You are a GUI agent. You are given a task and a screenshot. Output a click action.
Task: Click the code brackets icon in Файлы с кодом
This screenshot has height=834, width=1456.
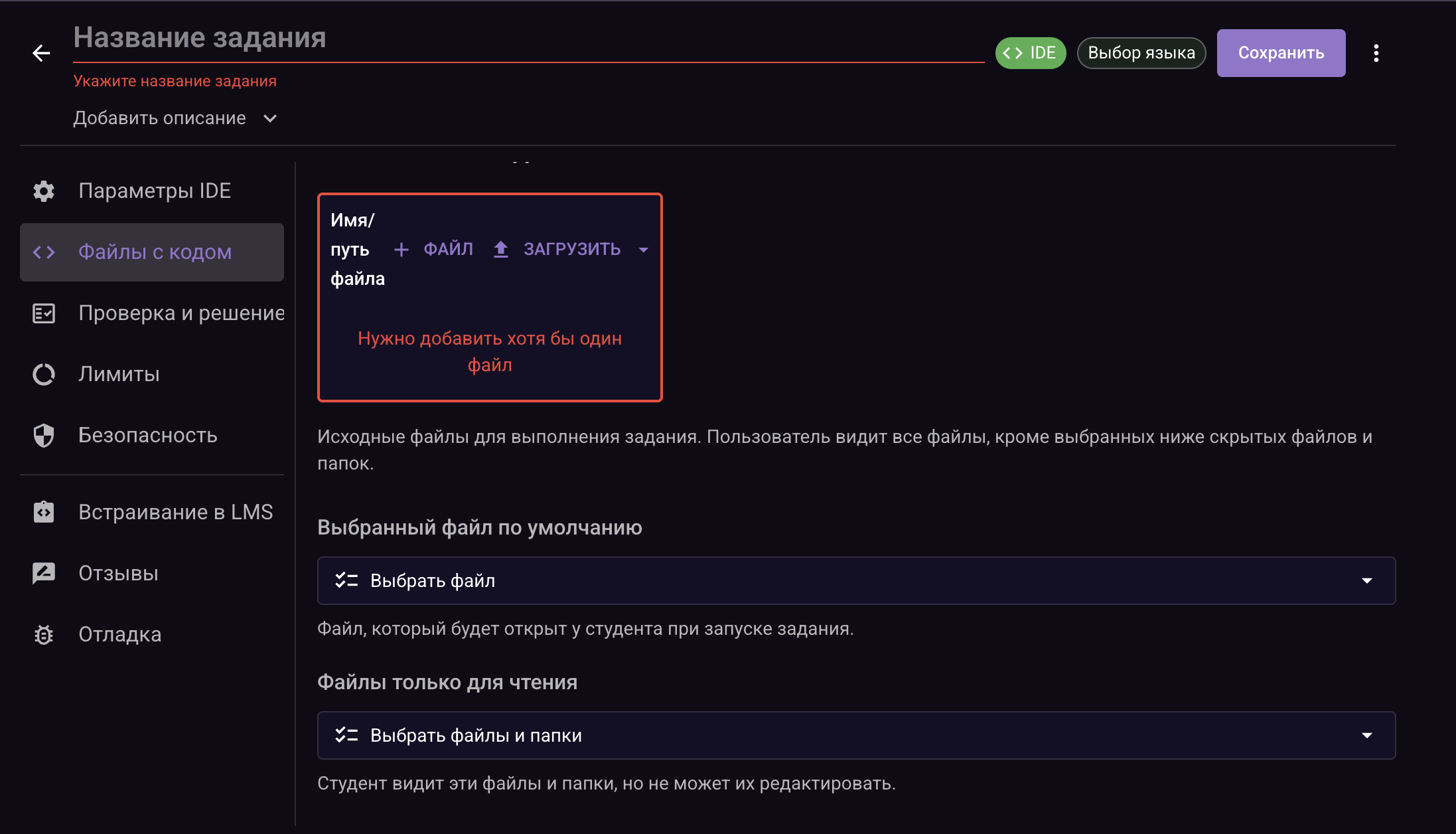point(44,252)
